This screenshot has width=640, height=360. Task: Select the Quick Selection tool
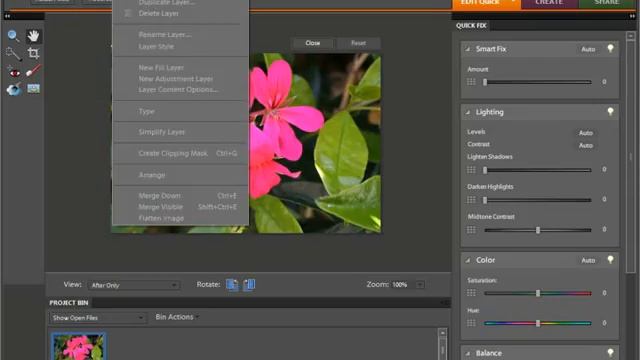pyautogui.click(x=13, y=53)
